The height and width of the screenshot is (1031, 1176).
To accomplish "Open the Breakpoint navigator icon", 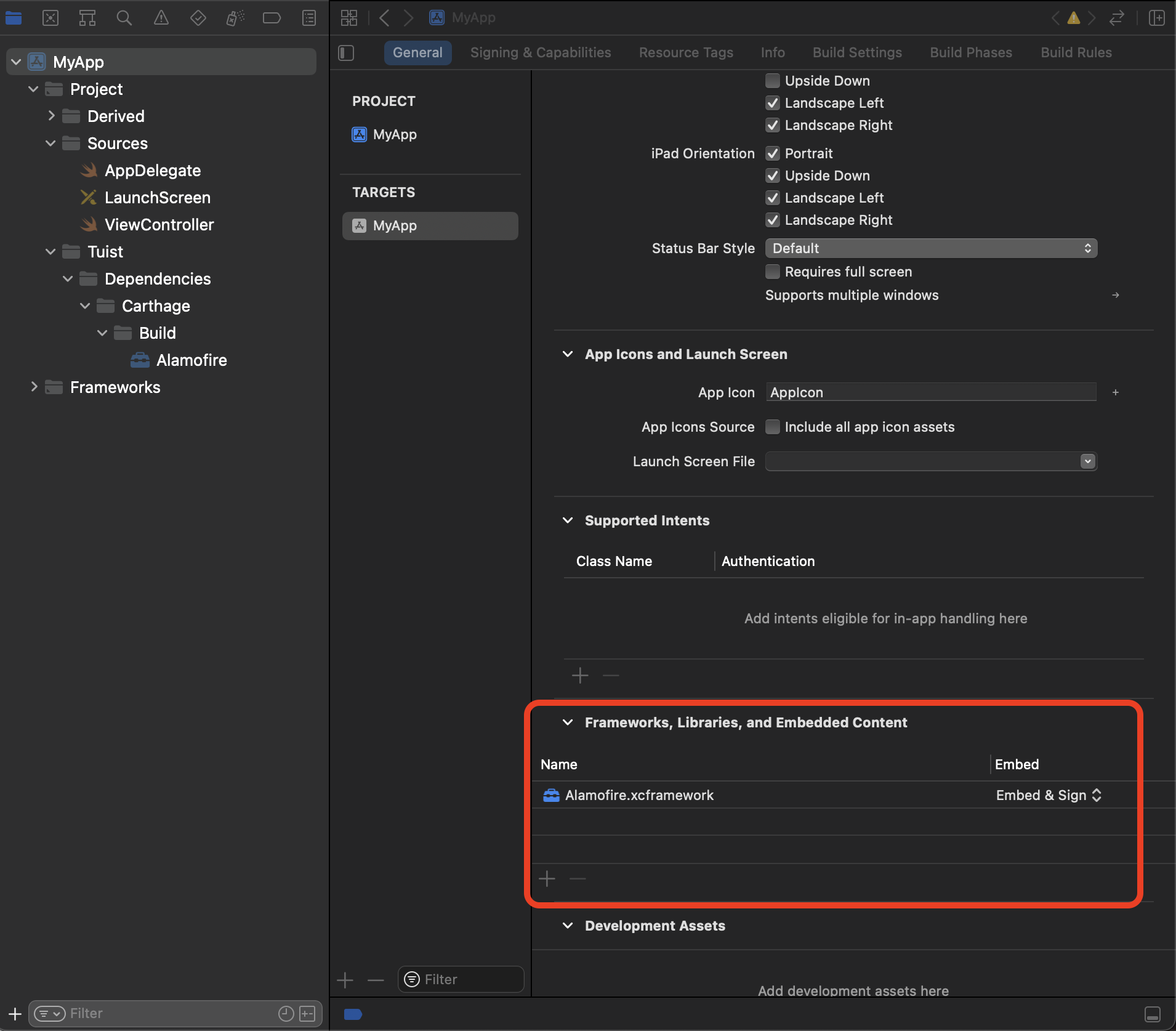I will [x=272, y=18].
